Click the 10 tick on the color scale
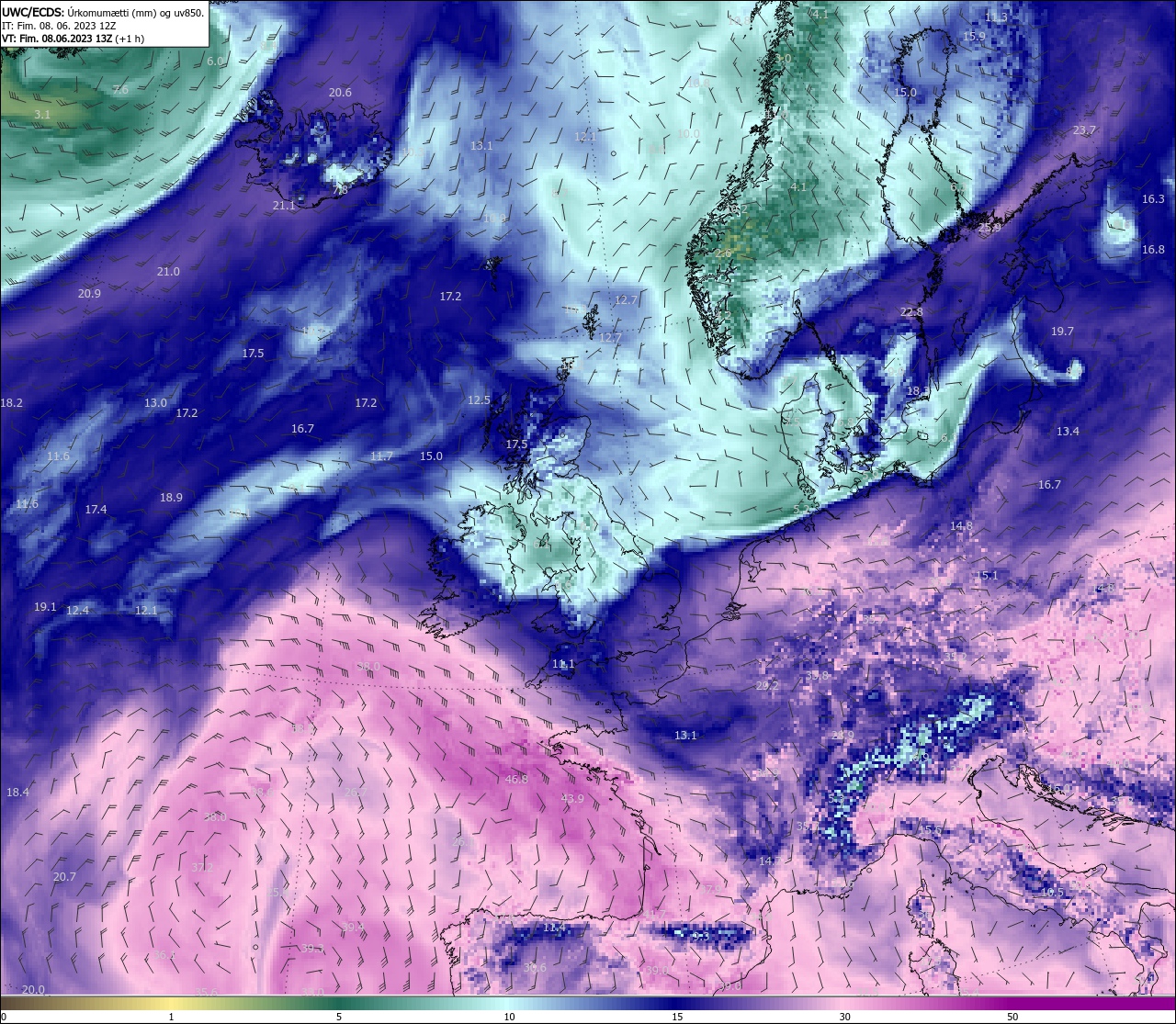The height and width of the screenshot is (1024, 1176). pyautogui.click(x=508, y=1017)
